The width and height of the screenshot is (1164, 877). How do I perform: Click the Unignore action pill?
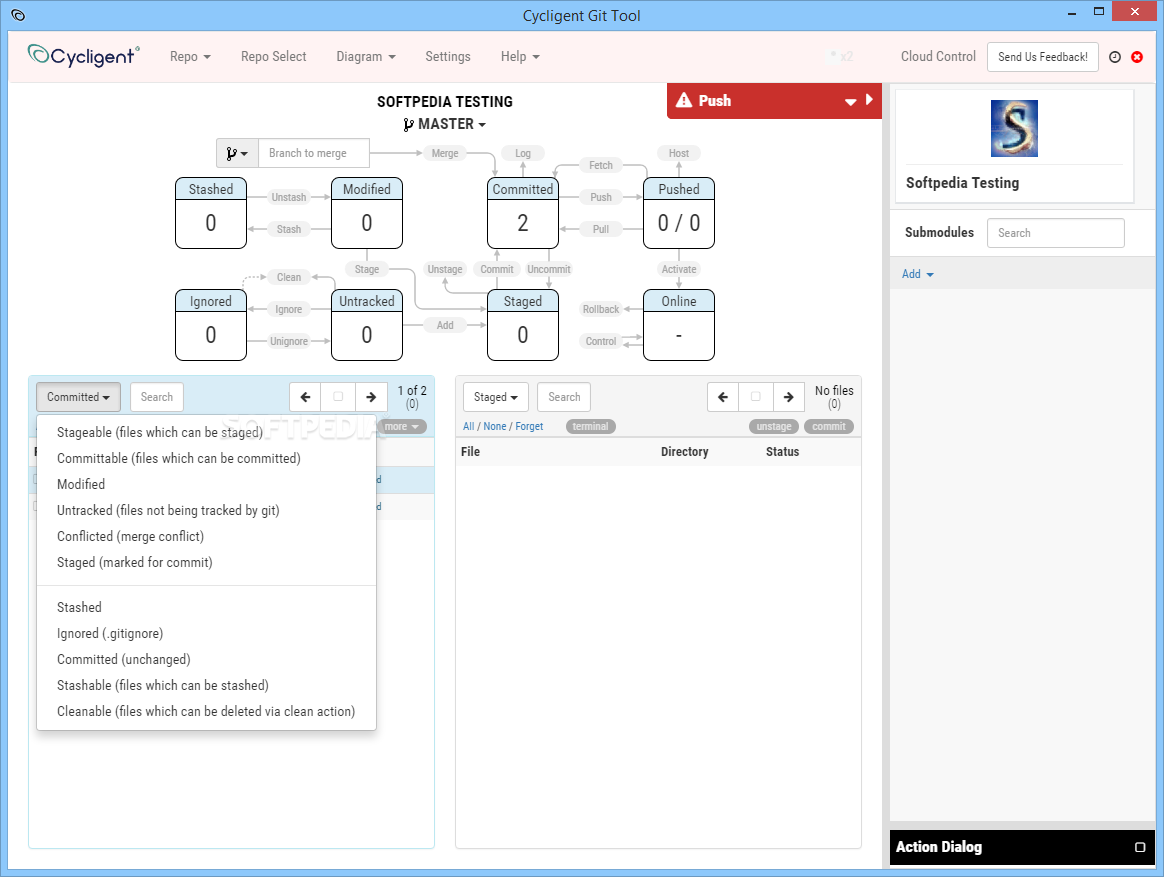point(289,341)
